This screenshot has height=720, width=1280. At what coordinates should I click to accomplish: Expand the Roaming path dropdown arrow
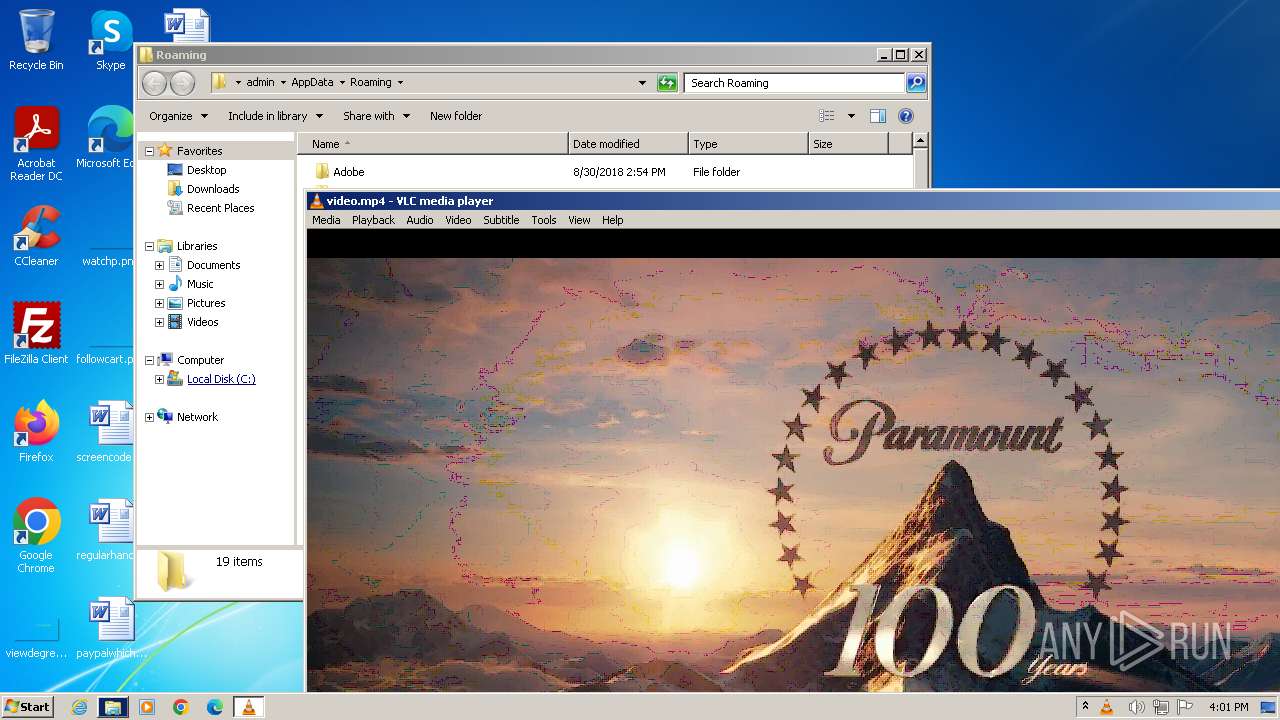tap(400, 83)
